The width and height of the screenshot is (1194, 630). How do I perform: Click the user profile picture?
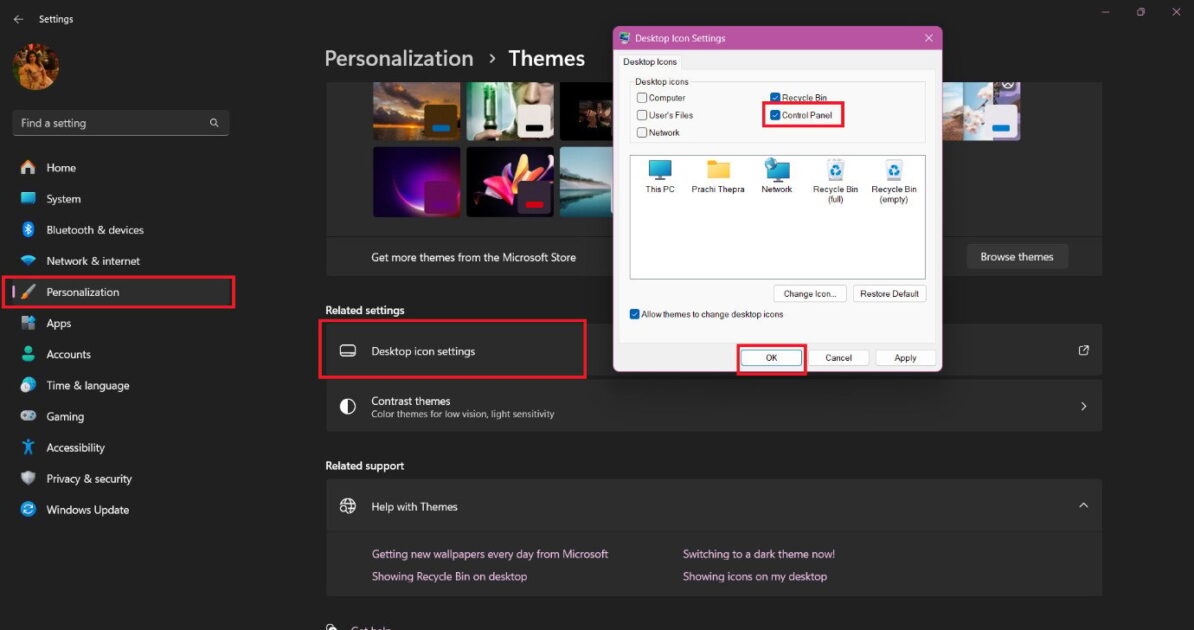pos(36,67)
